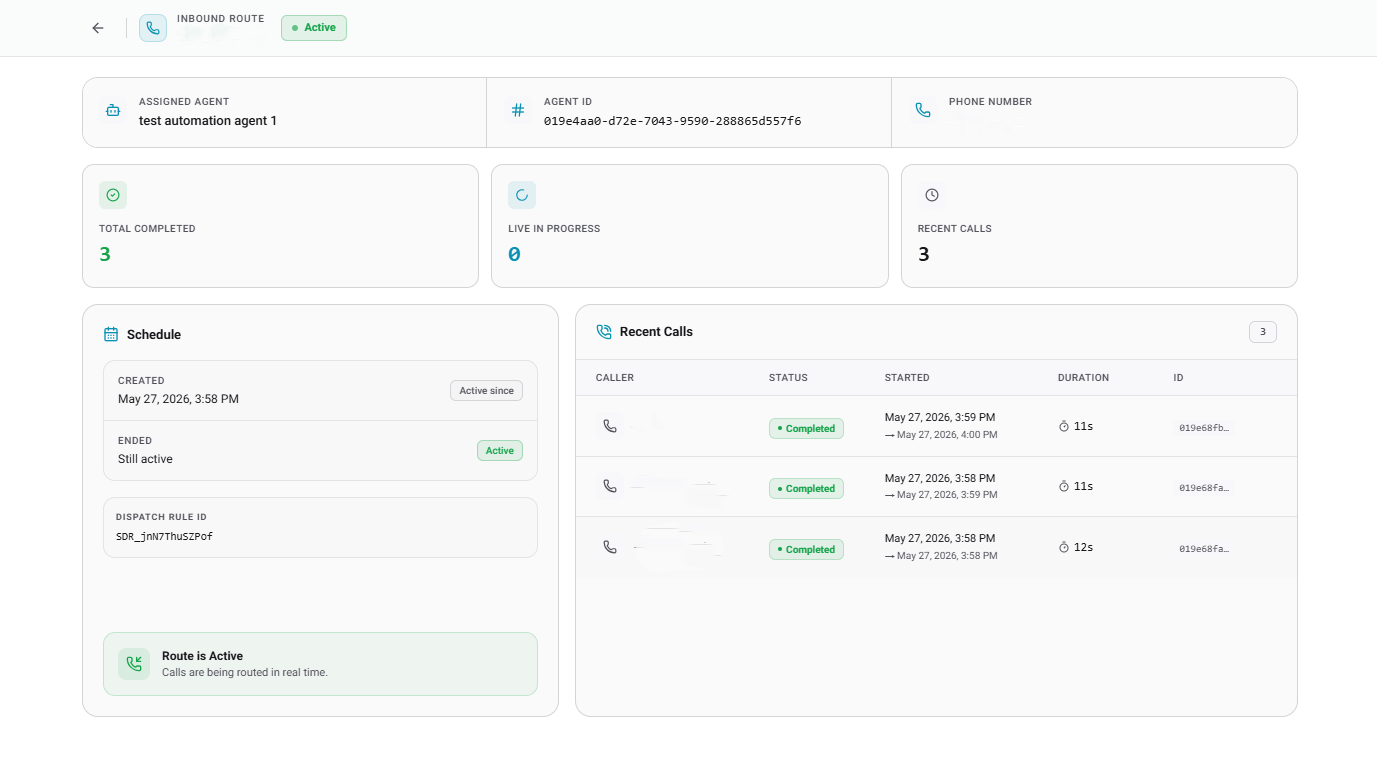Click caller phone icon in 11s 3:58 PM row

tap(610, 486)
